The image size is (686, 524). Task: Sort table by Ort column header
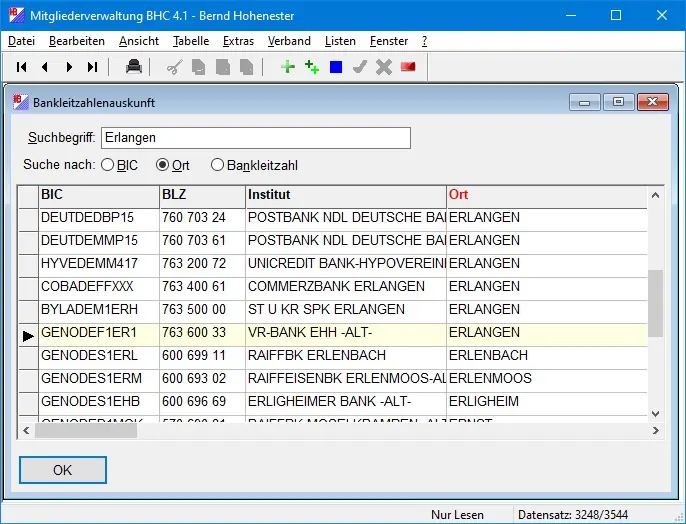click(543, 195)
